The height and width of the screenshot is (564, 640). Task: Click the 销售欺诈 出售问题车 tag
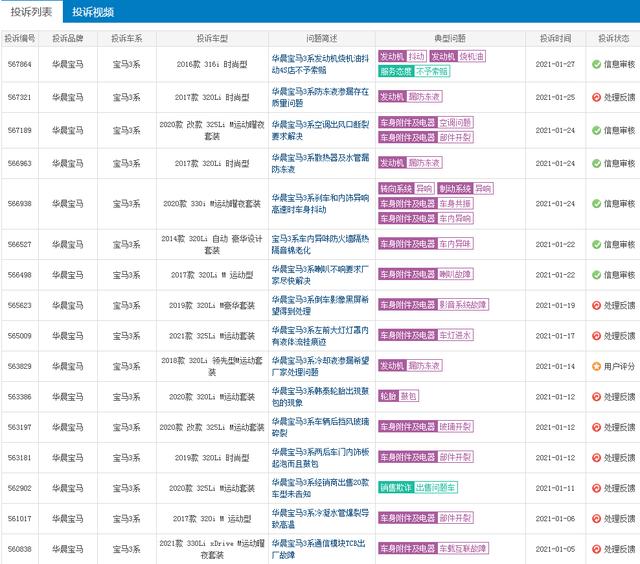pos(418,488)
